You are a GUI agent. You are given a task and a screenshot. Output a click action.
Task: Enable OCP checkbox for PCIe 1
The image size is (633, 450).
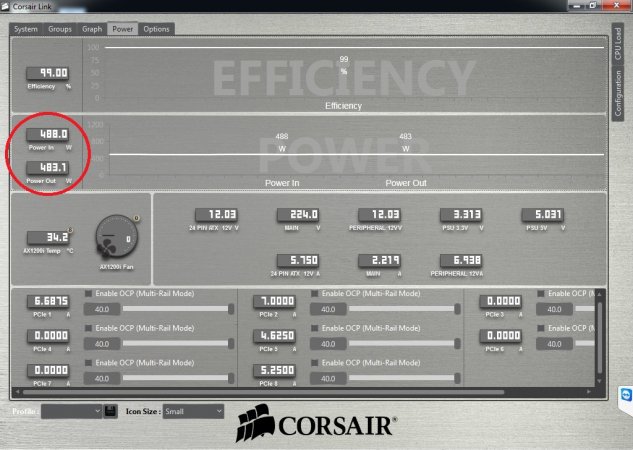tap(88, 293)
